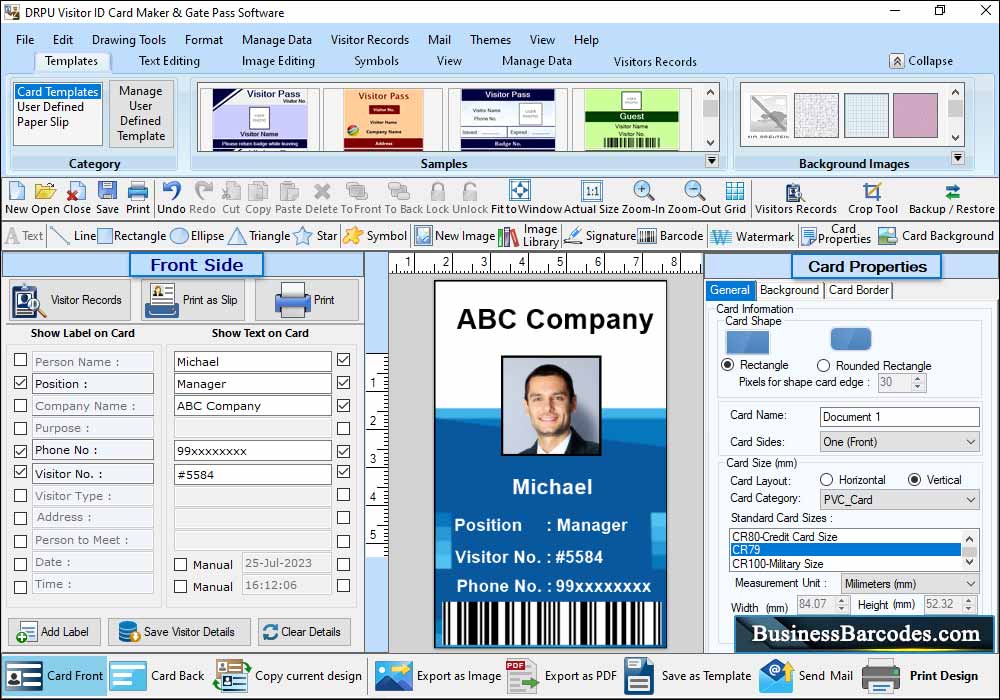Select the Rounded Rectangle card shape
Image resolution: width=1000 pixels, height=700 pixels.
tap(823, 365)
